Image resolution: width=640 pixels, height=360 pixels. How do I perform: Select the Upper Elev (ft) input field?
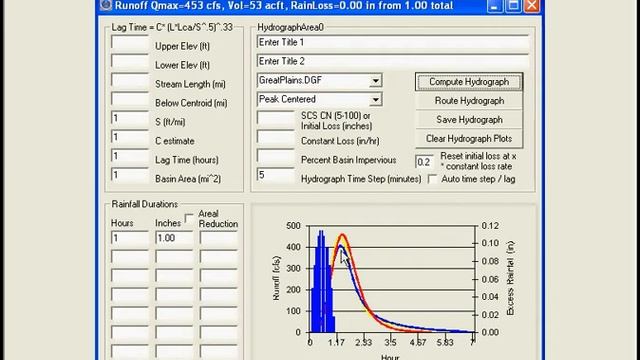[130, 42]
